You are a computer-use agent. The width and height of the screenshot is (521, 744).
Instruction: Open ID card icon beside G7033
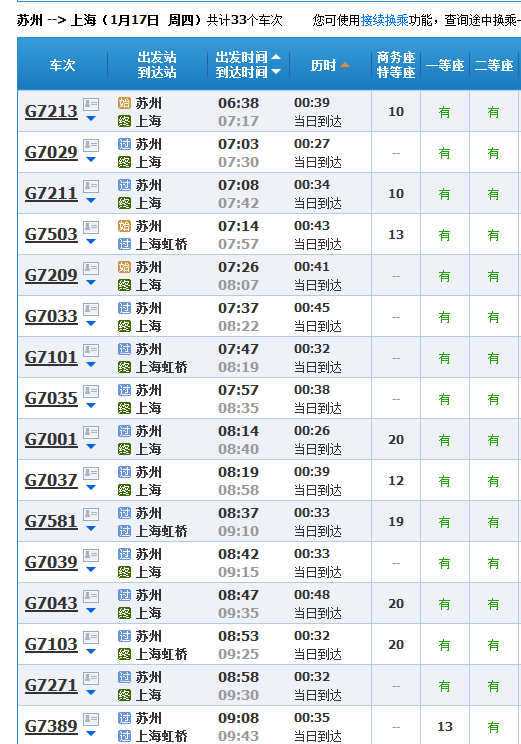coord(91,309)
